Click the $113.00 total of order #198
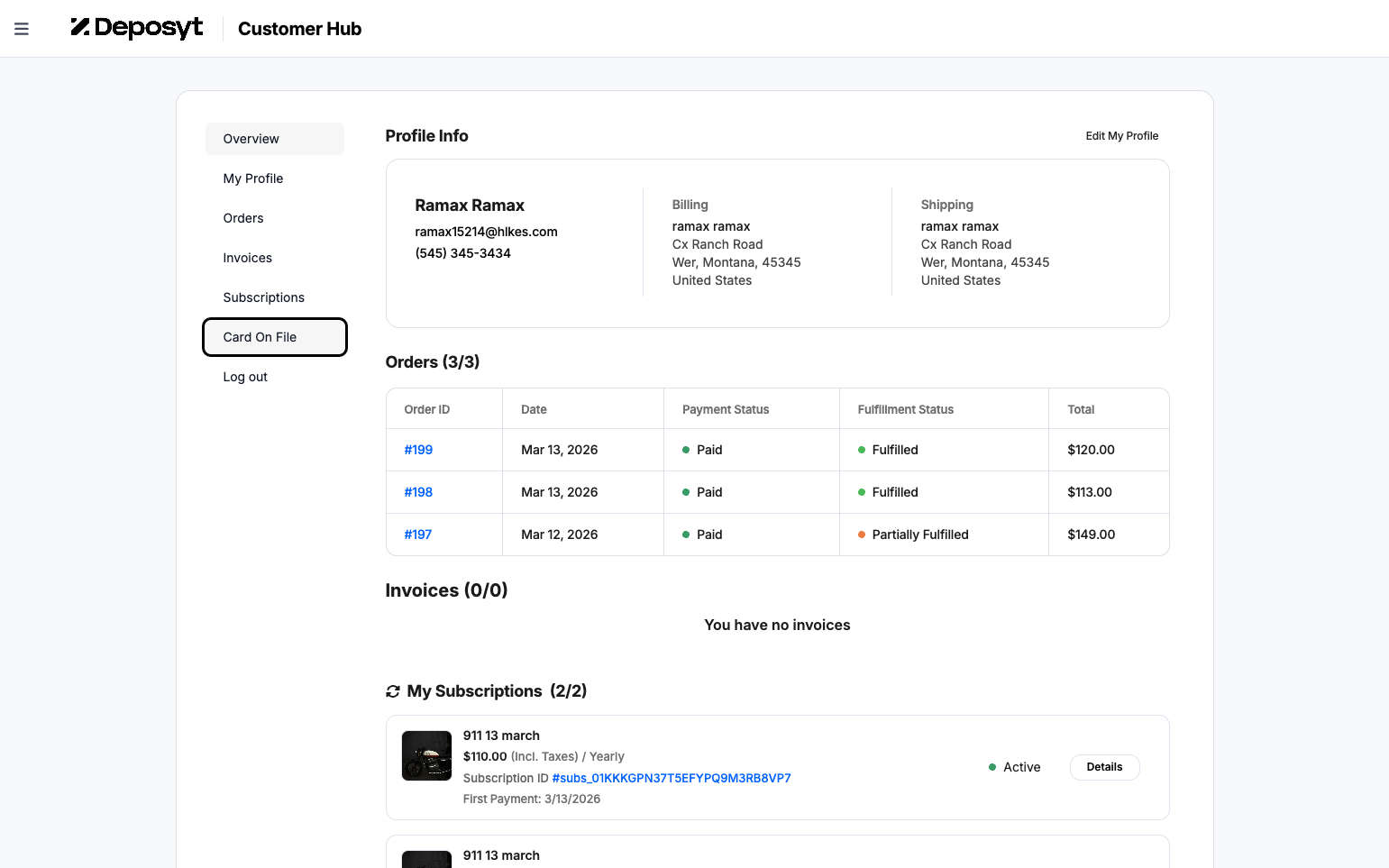 (1090, 492)
